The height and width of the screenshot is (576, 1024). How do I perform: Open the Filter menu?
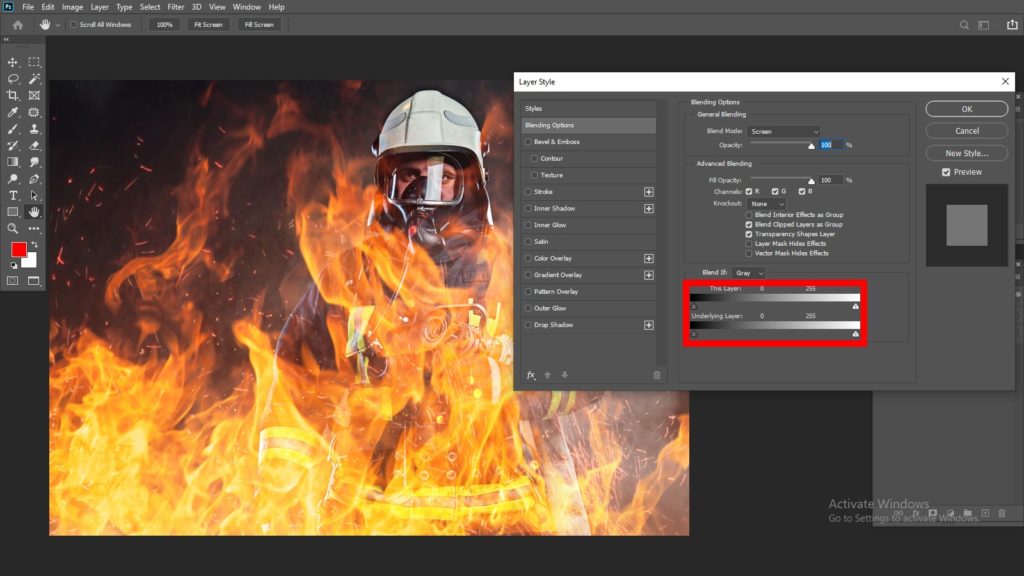pos(176,7)
